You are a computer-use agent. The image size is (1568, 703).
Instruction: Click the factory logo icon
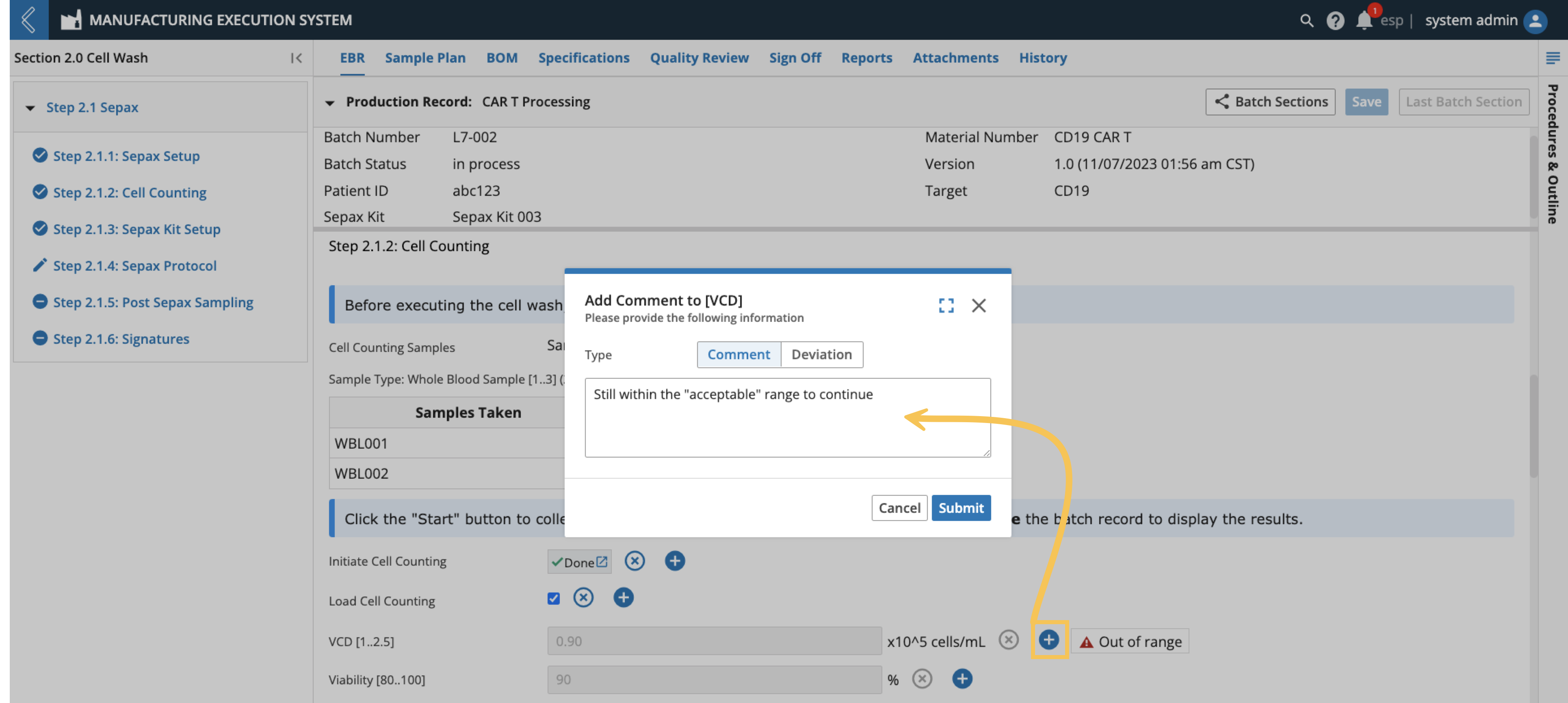pos(71,20)
